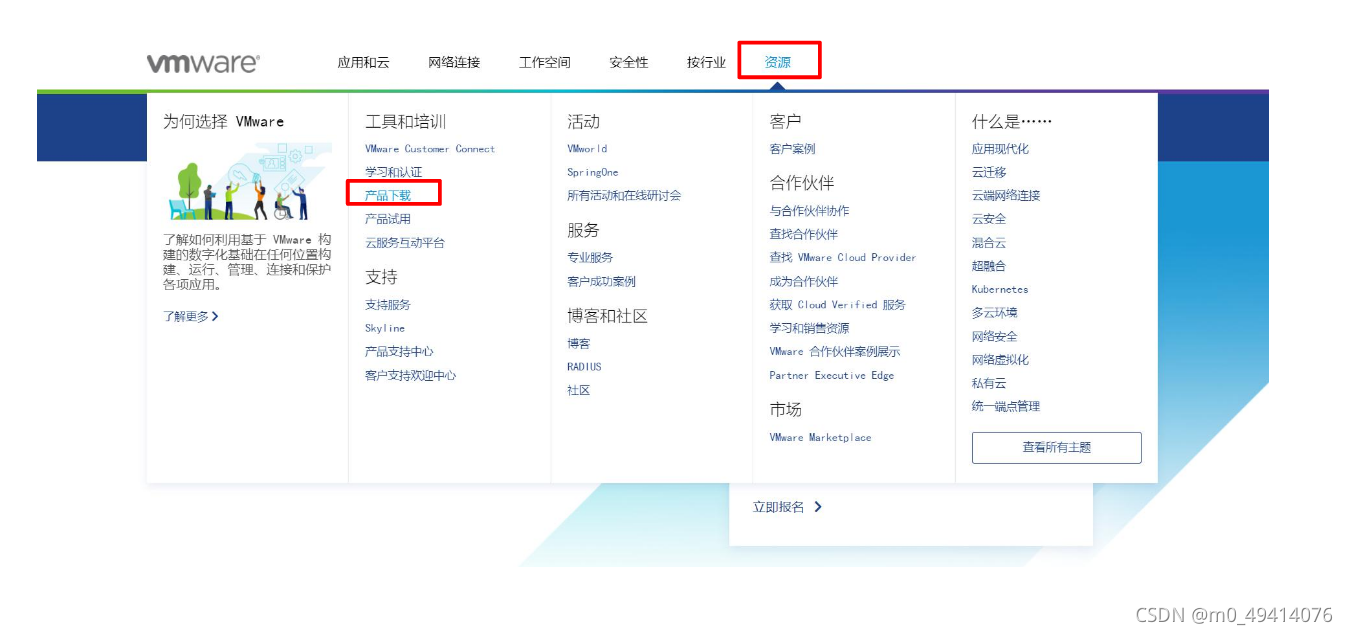The image size is (1348, 635).
Task: Open 混合云 topic
Action: (x=989, y=242)
